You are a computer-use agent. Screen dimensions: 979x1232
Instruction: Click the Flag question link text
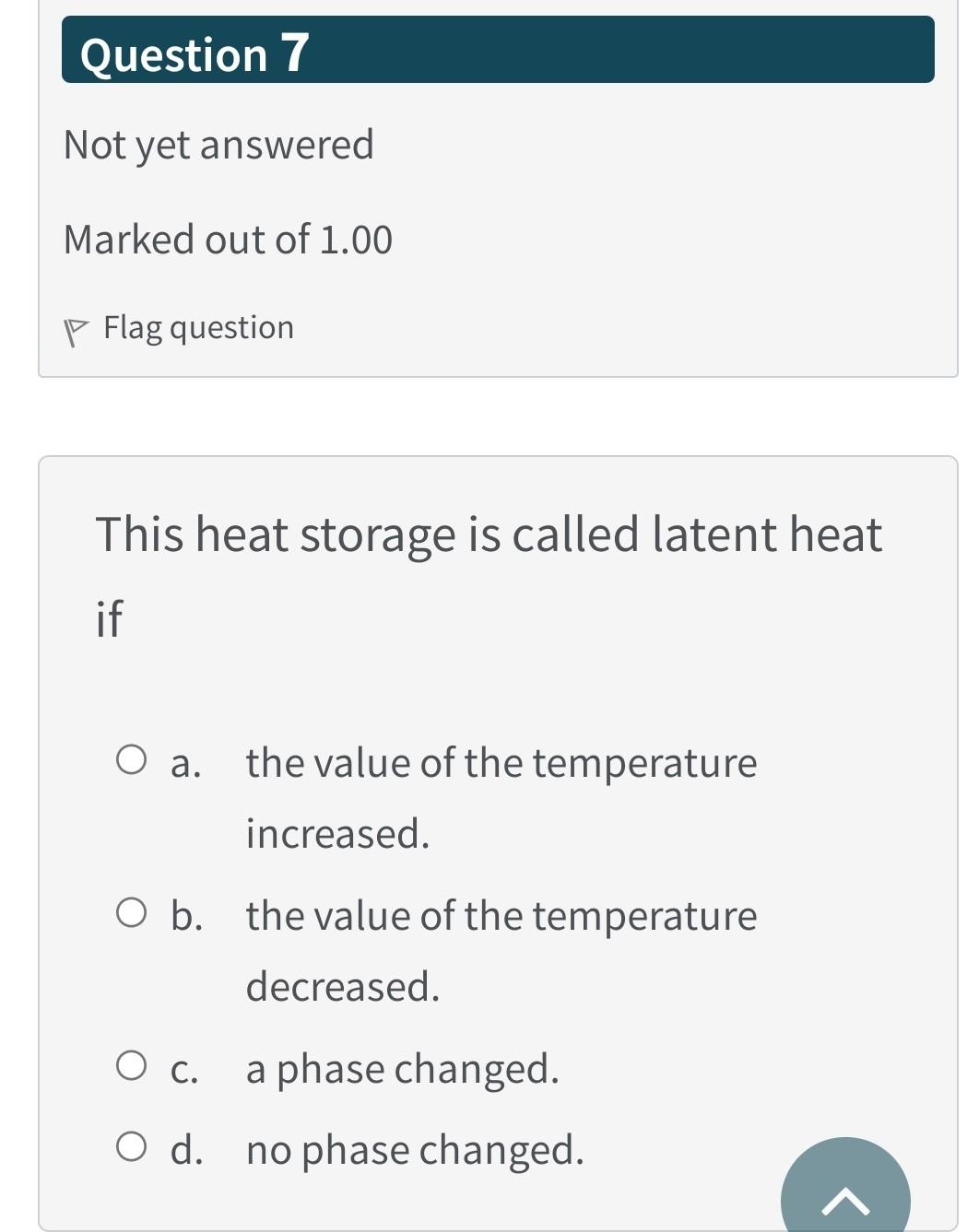click(198, 328)
